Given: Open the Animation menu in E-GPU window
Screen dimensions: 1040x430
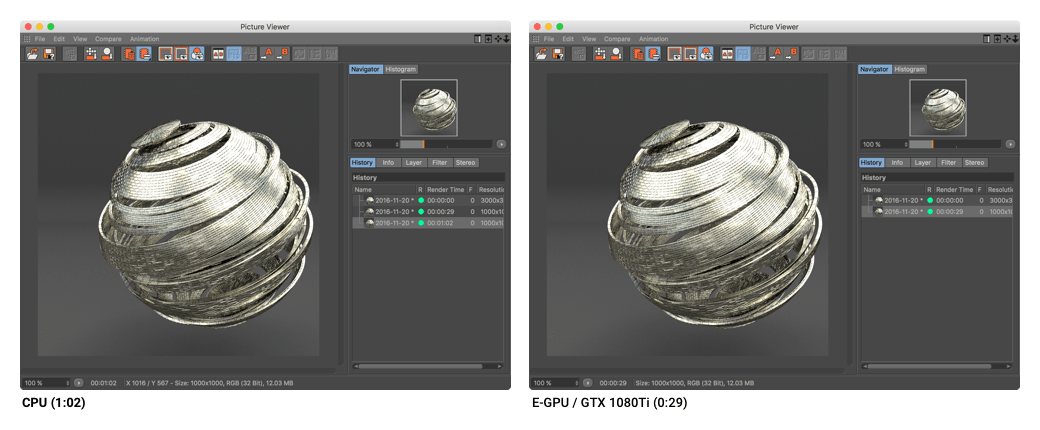Looking at the screenshot, I should [x=653, y=39].
